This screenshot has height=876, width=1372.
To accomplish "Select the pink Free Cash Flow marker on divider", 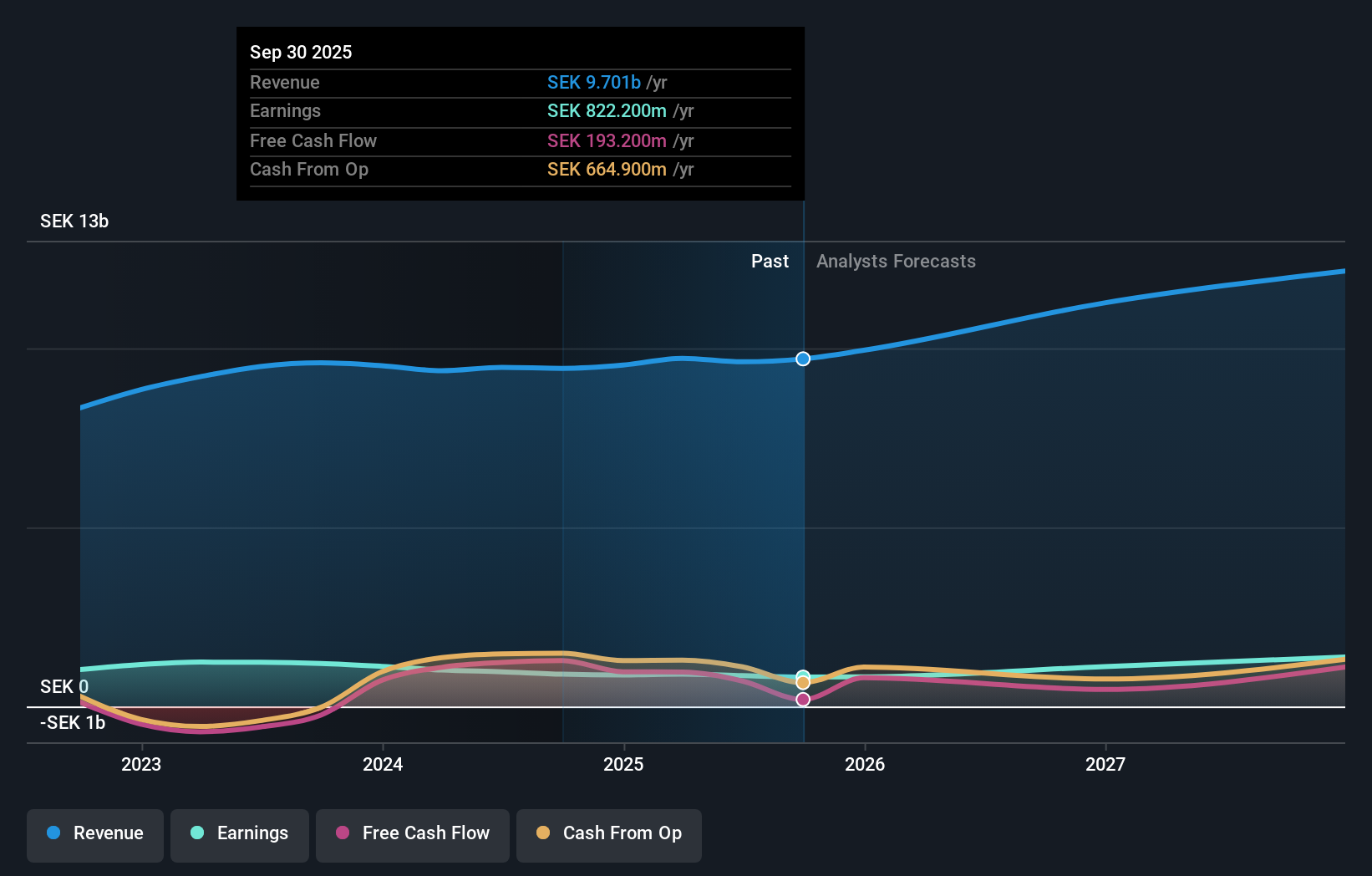I will (x=803, y=700).
